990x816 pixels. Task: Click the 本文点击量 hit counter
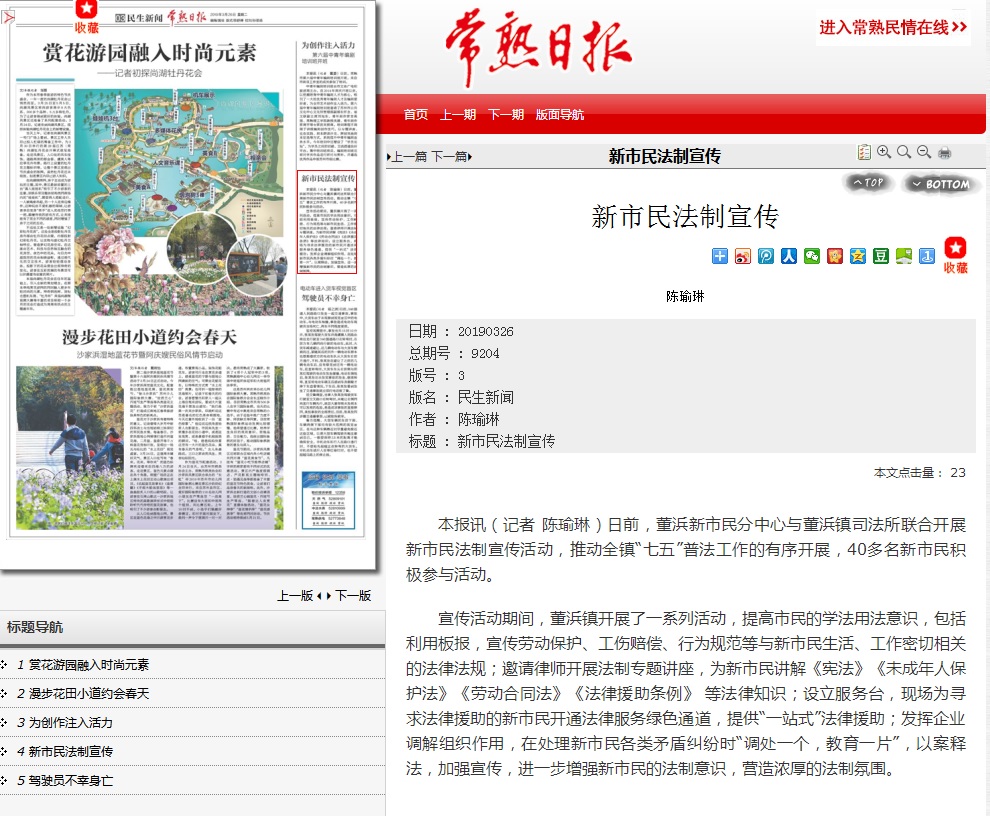[x=920, y=472]
